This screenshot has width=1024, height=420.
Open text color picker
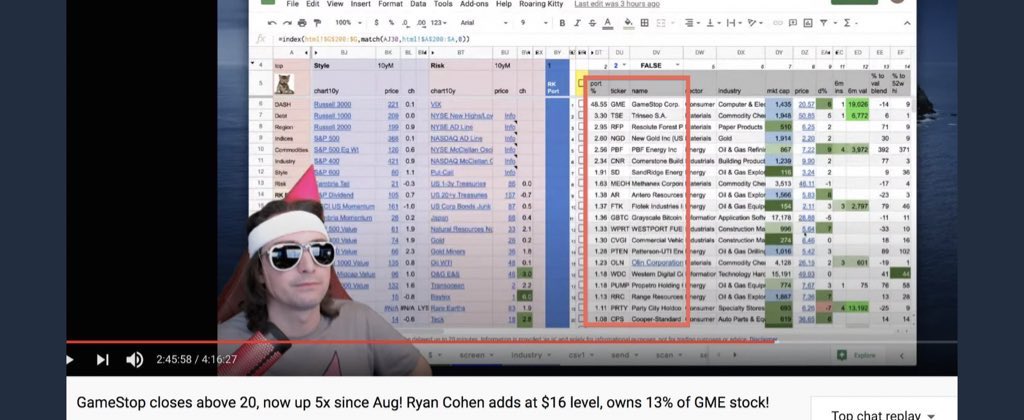(x=607, y=23)
